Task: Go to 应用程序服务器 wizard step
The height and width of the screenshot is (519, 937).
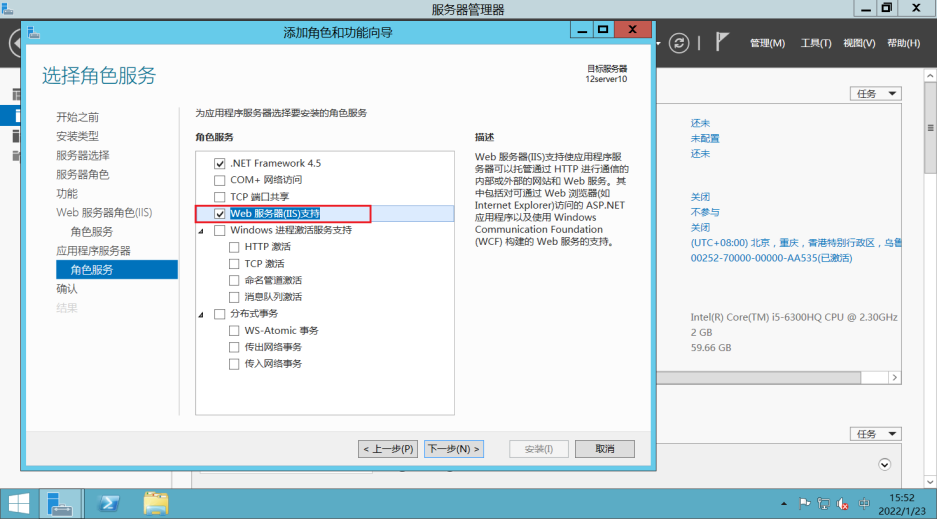Action: [x=93, y=251]
